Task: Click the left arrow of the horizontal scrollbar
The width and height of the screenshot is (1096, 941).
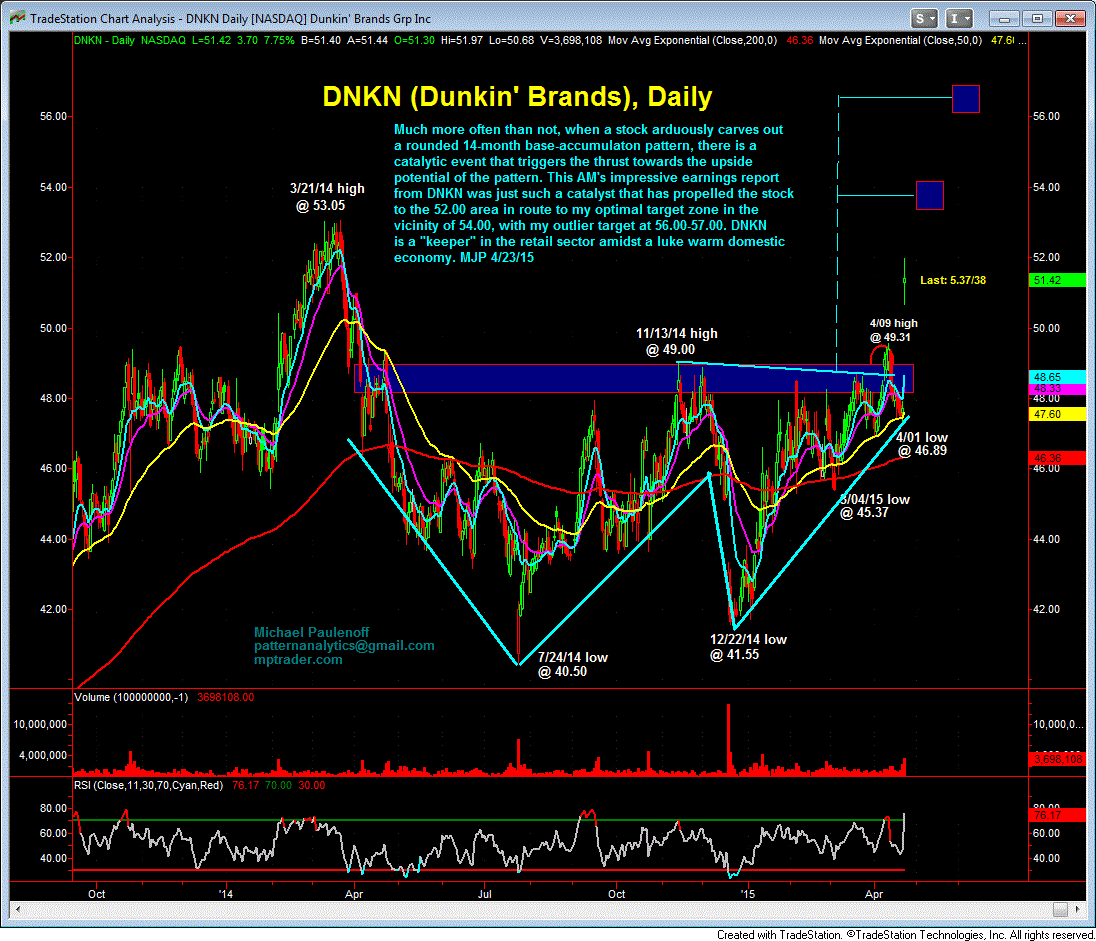Action: click(x=17, y=910)
